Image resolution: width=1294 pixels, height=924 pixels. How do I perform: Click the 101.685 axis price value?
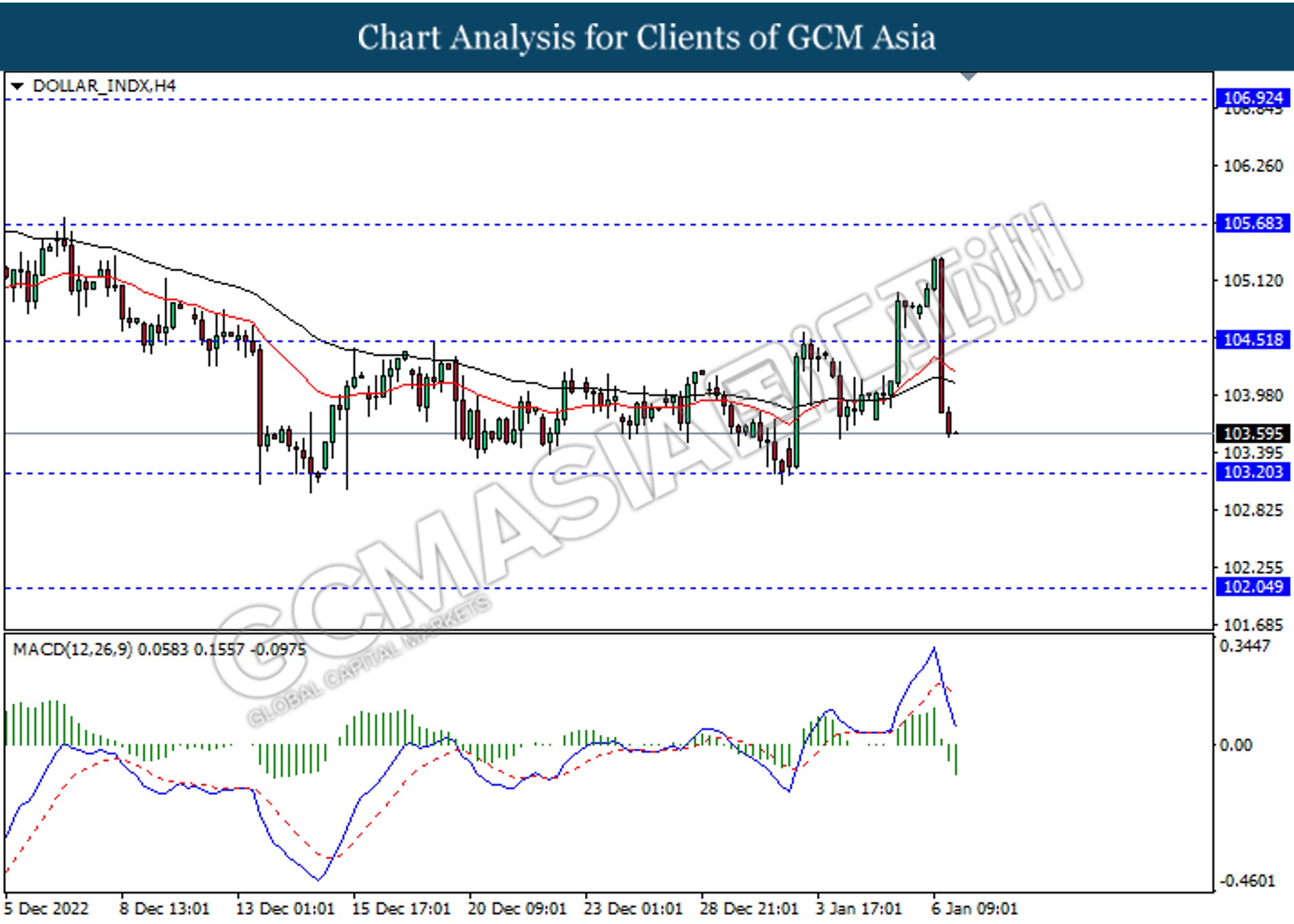pos(1253,625)
